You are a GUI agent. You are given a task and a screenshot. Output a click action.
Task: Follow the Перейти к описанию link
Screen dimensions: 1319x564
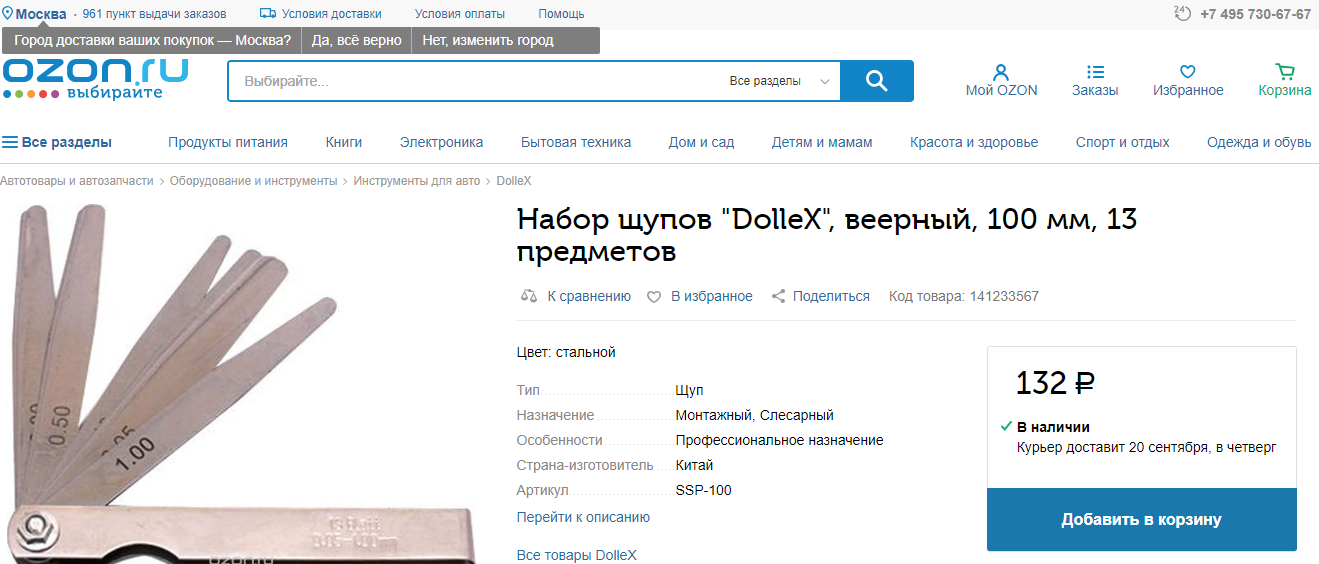pyautogui.click(x=583, y=517)
